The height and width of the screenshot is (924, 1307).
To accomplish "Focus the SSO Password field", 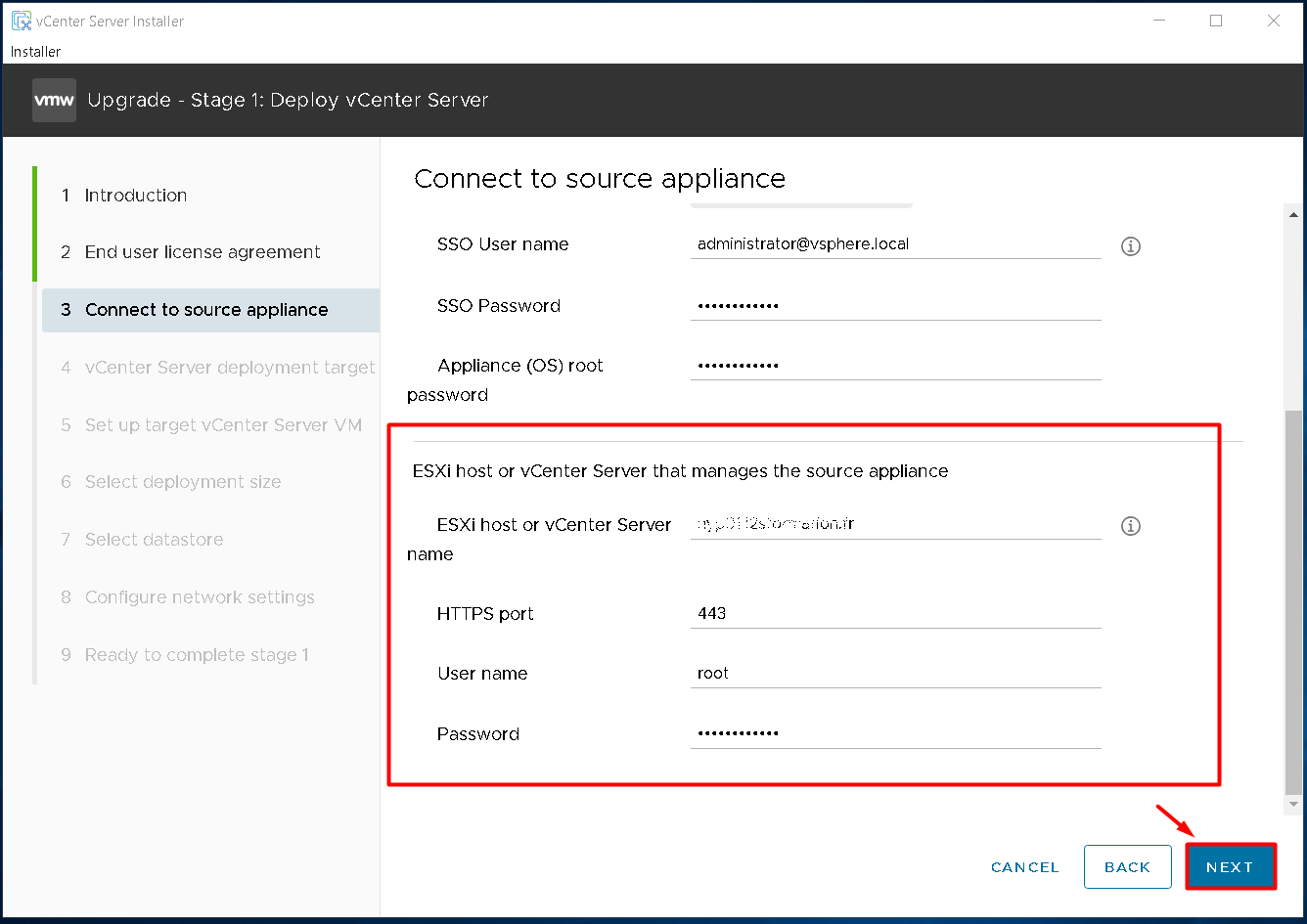I will pyautogui.click(x=896, y=306).
